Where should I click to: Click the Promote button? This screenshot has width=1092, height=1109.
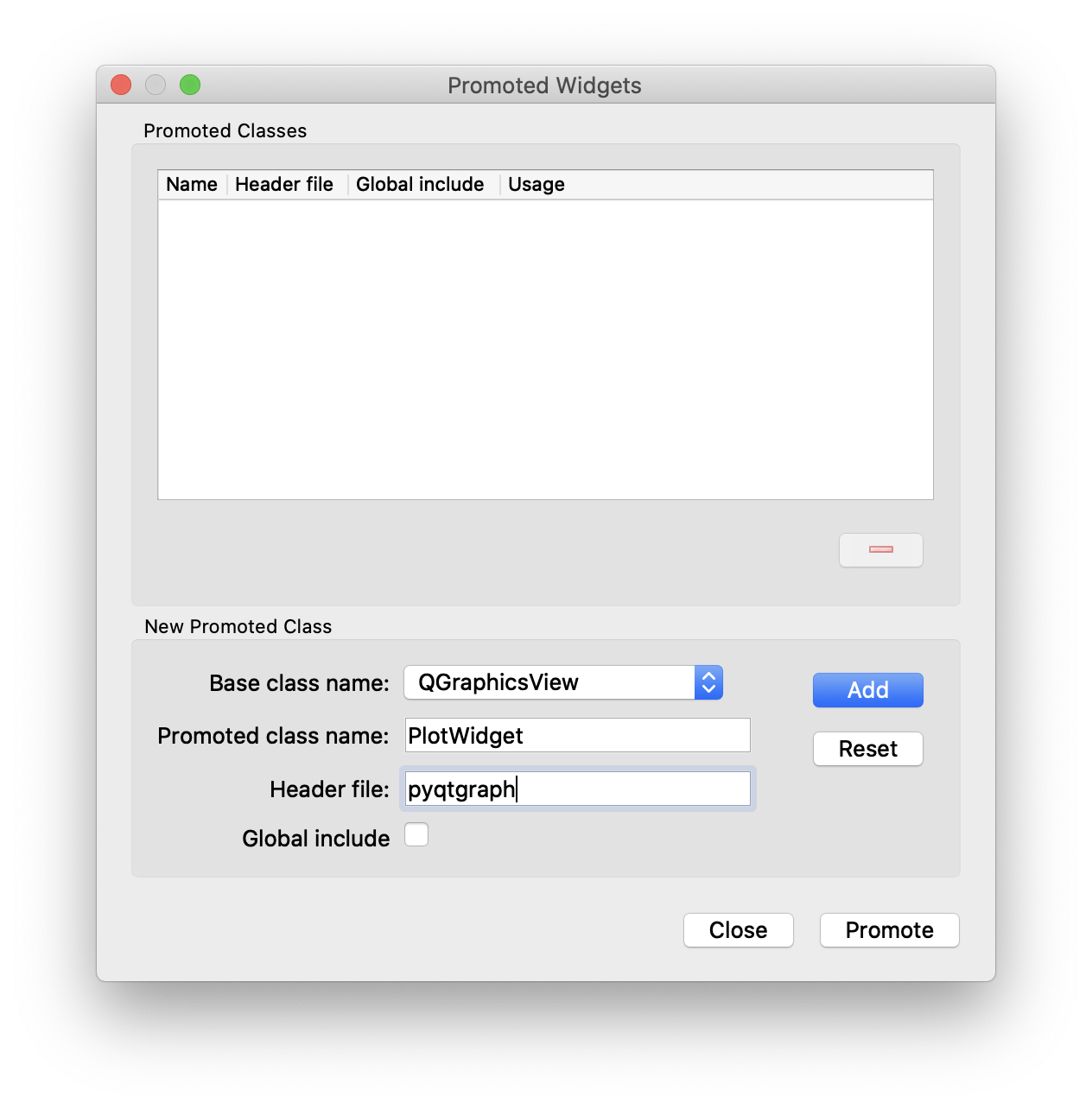click(x=889, y=930)
